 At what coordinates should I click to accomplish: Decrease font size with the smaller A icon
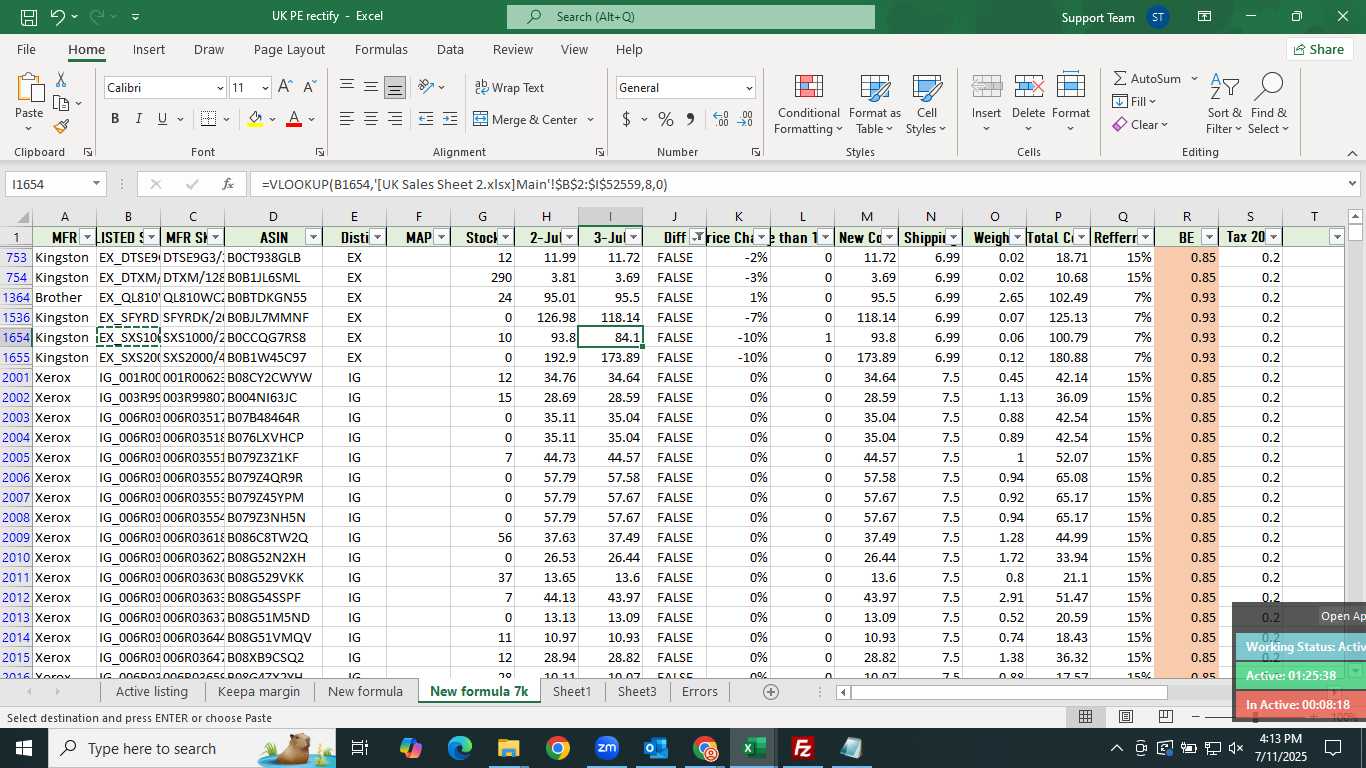[x=309, y=87]
